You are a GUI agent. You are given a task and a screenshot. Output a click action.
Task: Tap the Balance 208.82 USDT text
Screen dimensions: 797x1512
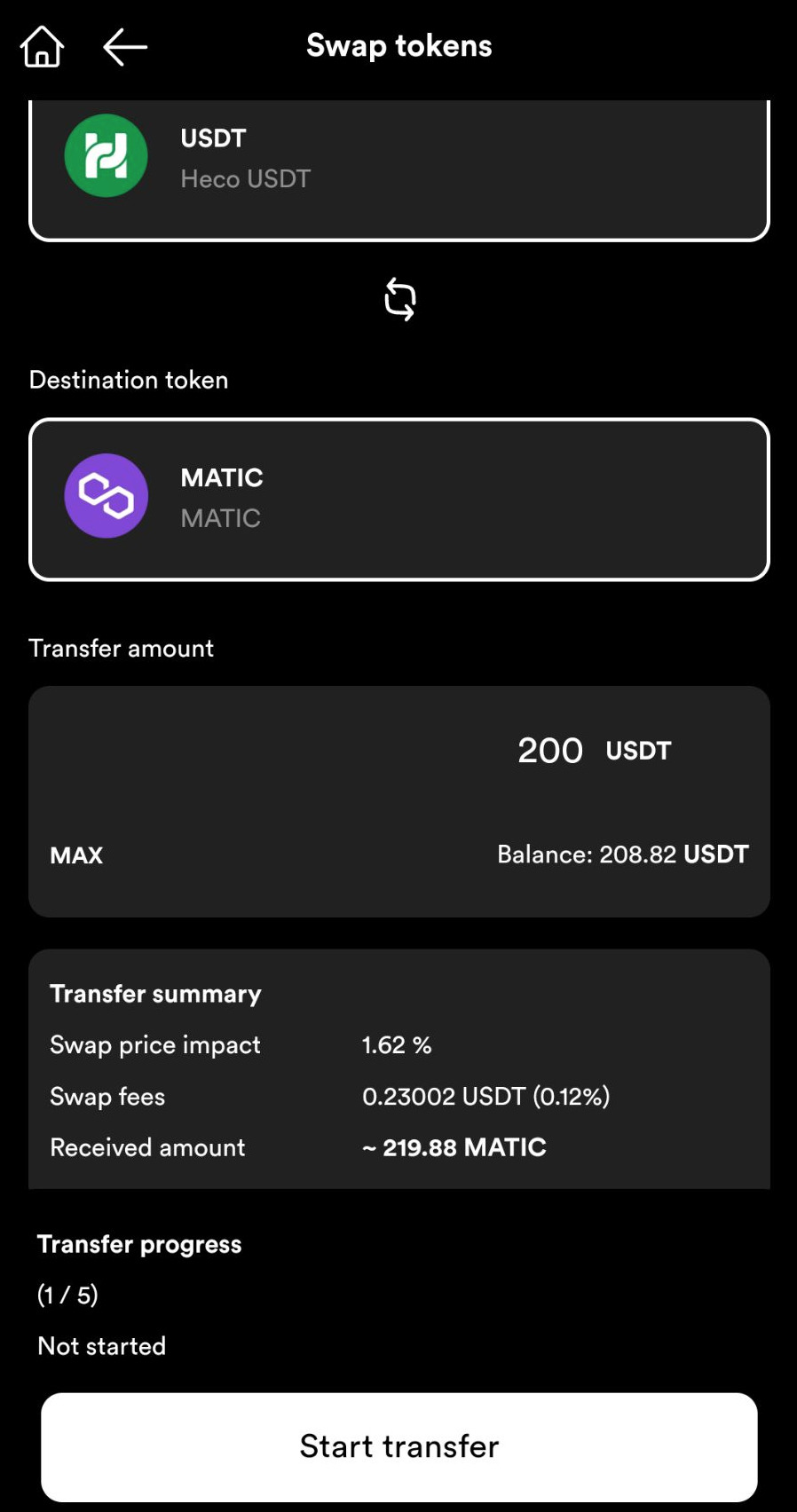point(622,854)
